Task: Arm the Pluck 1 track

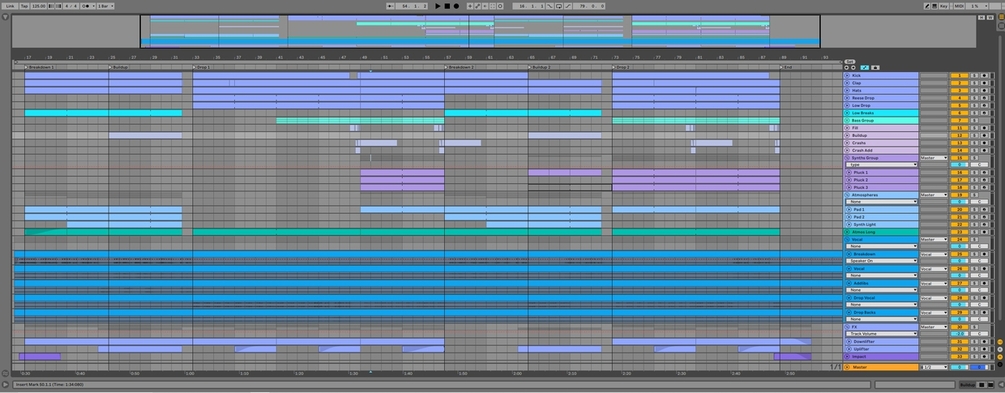Action: [984, 172]
